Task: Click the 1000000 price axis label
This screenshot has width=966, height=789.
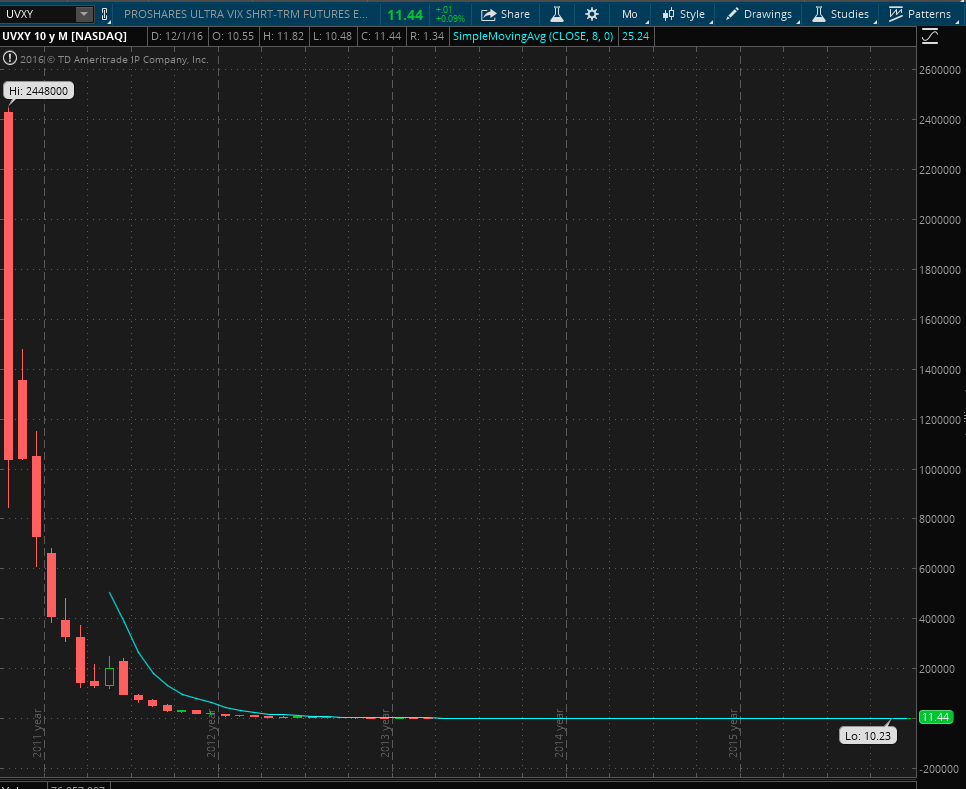Action: (940, 470)
